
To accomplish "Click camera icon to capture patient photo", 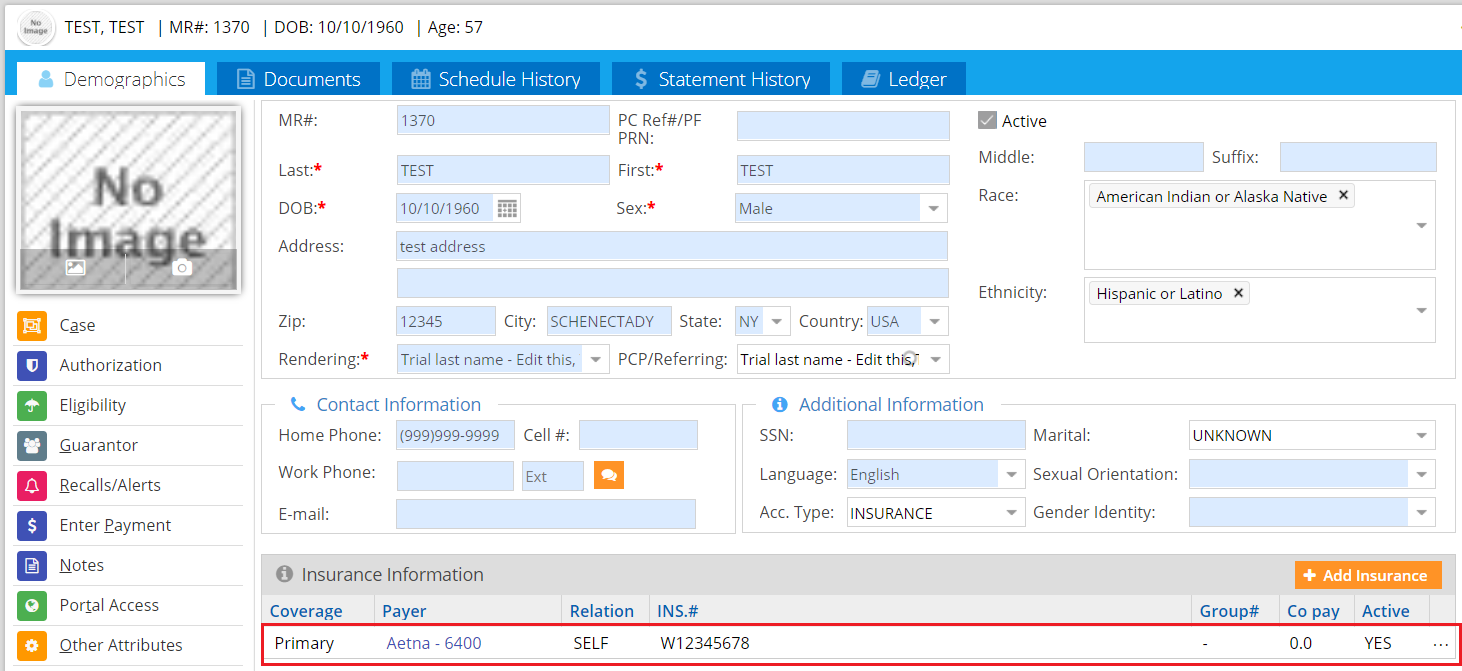I will 181,268.
